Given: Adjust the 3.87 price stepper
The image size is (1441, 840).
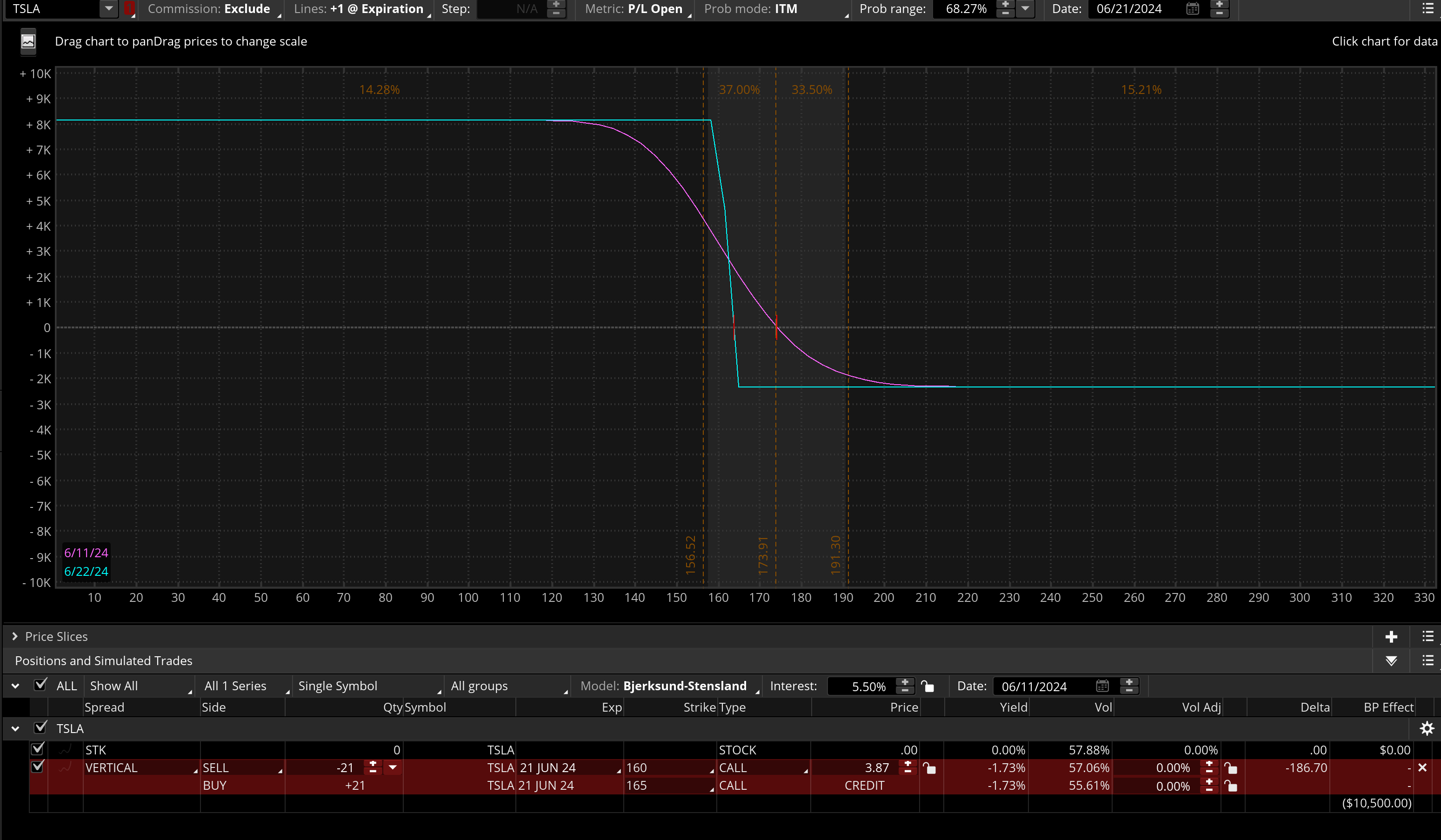Looking at the screenshot, I should [x=907, y=767].
